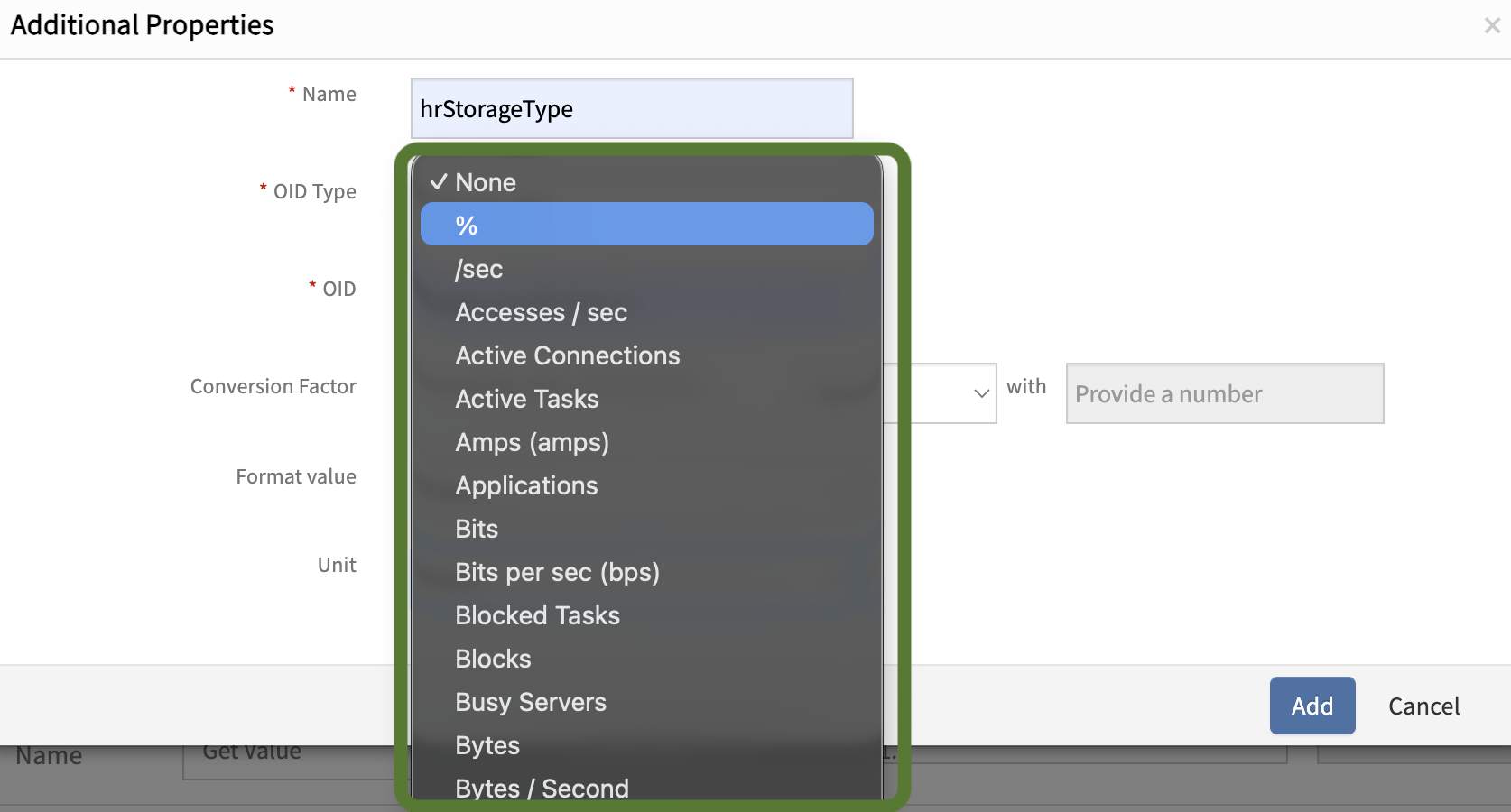Pick the Applications option
The height and width of the screenshot is (812, 1511).
pyautogui.click(x=526, y=485)
